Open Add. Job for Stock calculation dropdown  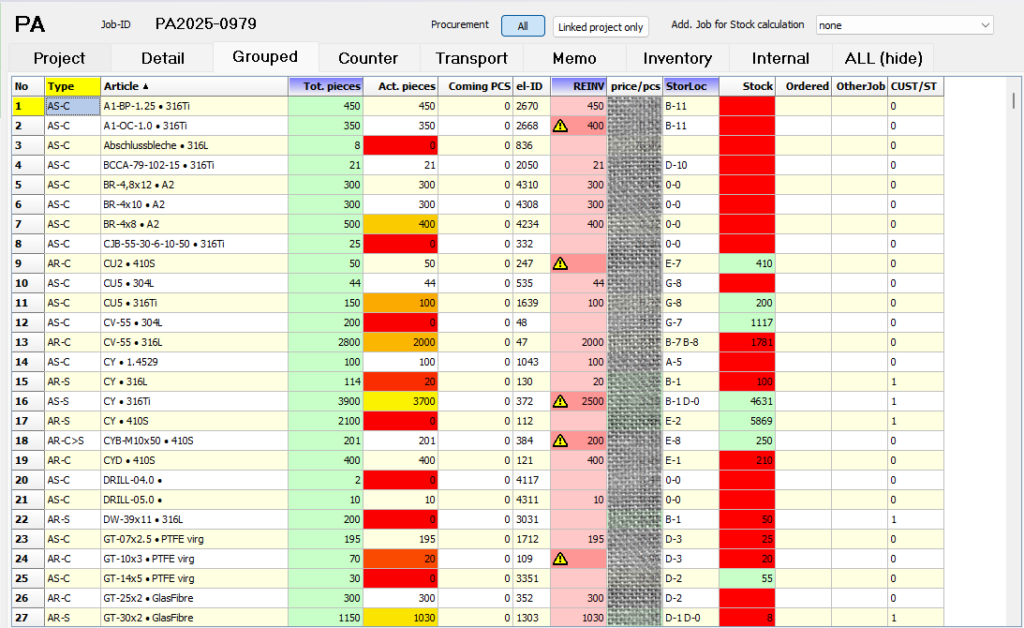[x=904, y=25]
